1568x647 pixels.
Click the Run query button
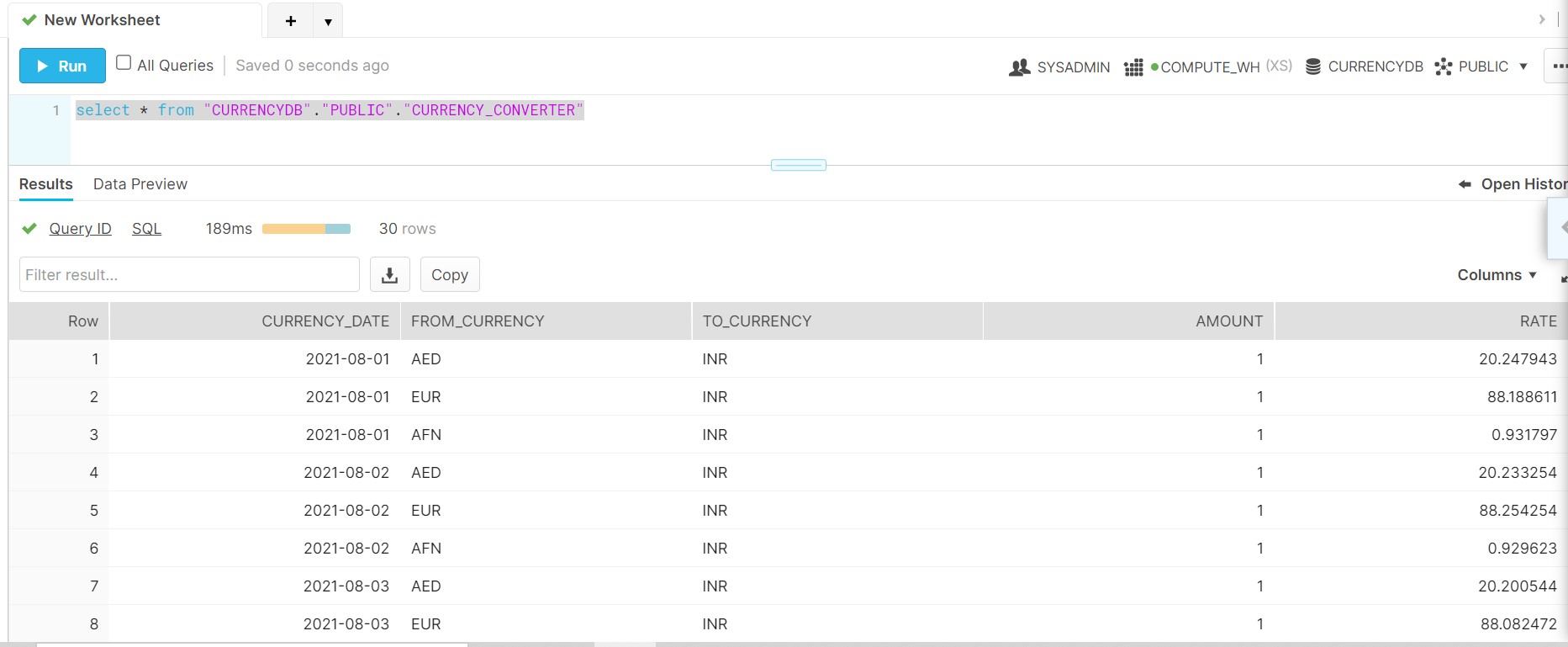[x=62, y=66]
